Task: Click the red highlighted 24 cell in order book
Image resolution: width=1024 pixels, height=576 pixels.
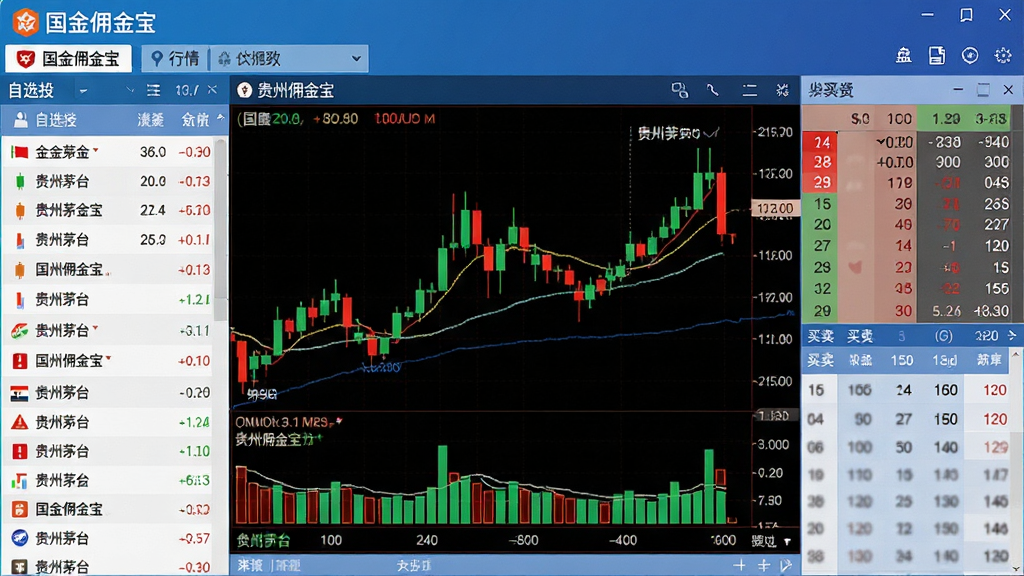Action: (x=822, y=142)
